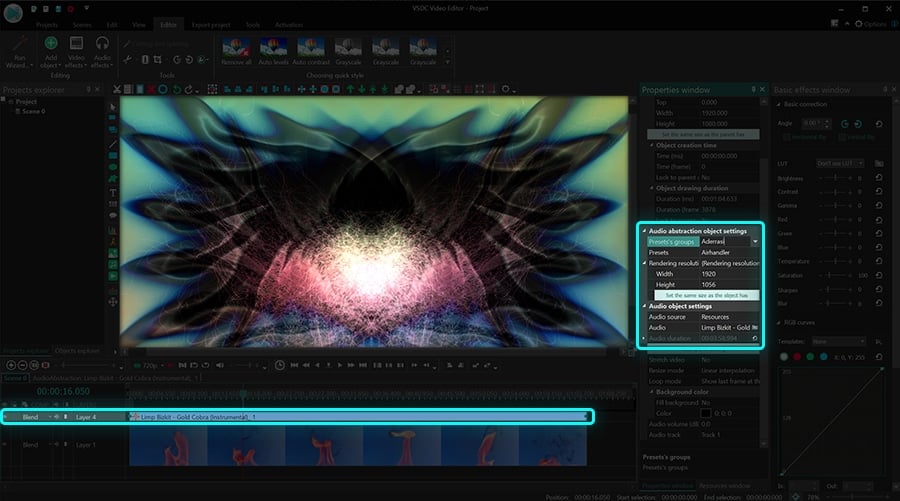The height and width of the screenshot is (501, 900).
Task: Click the folder icon next to LUT
Action: click(879, 164)
